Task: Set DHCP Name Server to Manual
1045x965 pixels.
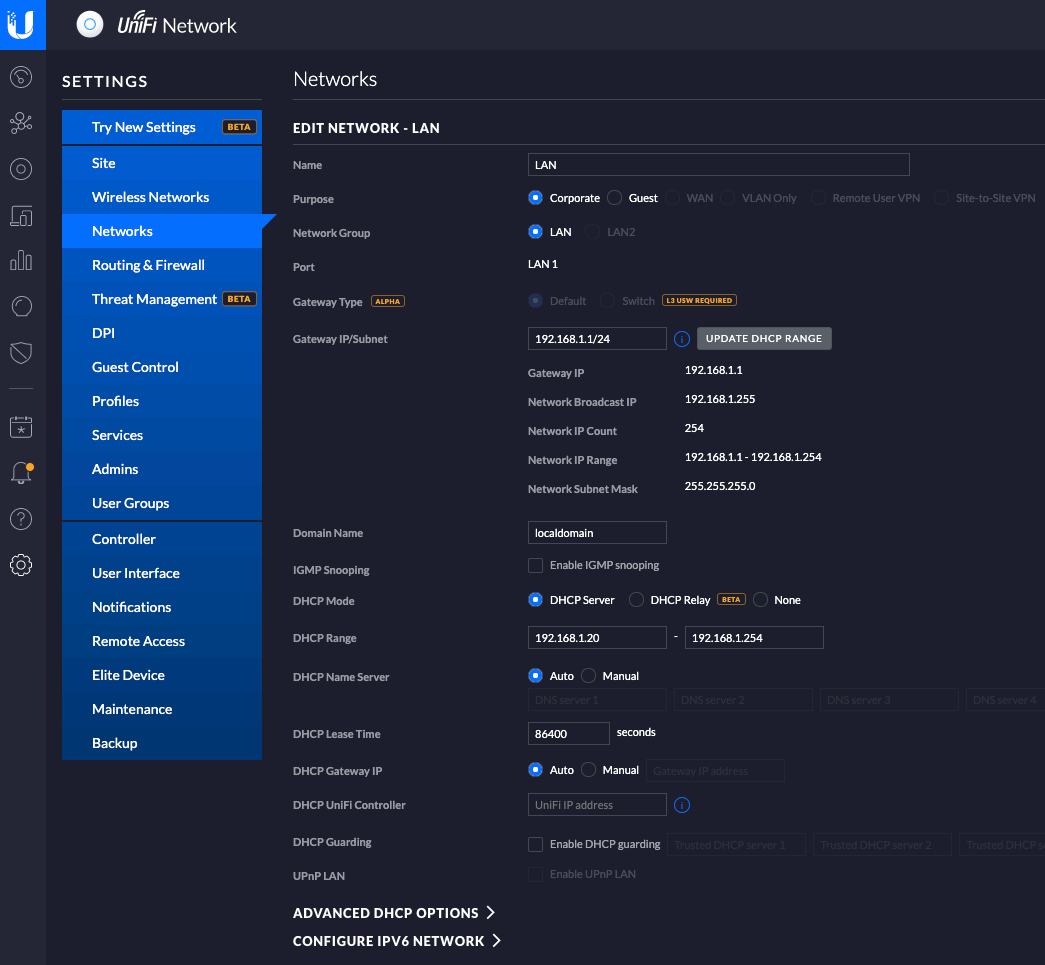Action: tap(591, 675)
